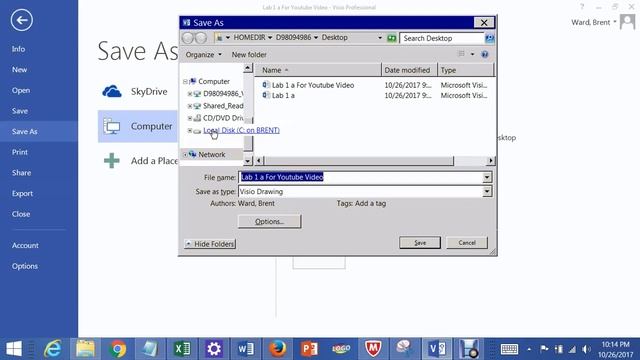640x360 pixels.
Task: Select Export in the backstage menu
Action: pyautogui.click(x=22, y=194)
